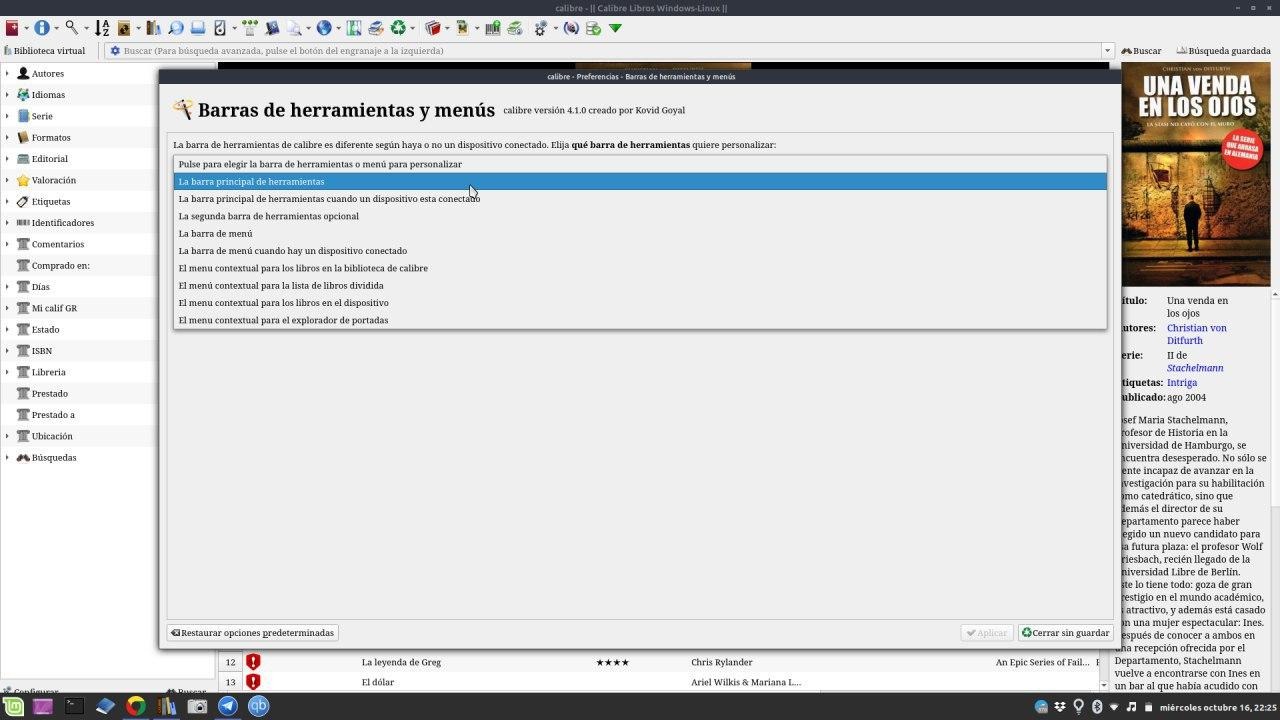Click the Valoración star icon

(x=23, y=180)
